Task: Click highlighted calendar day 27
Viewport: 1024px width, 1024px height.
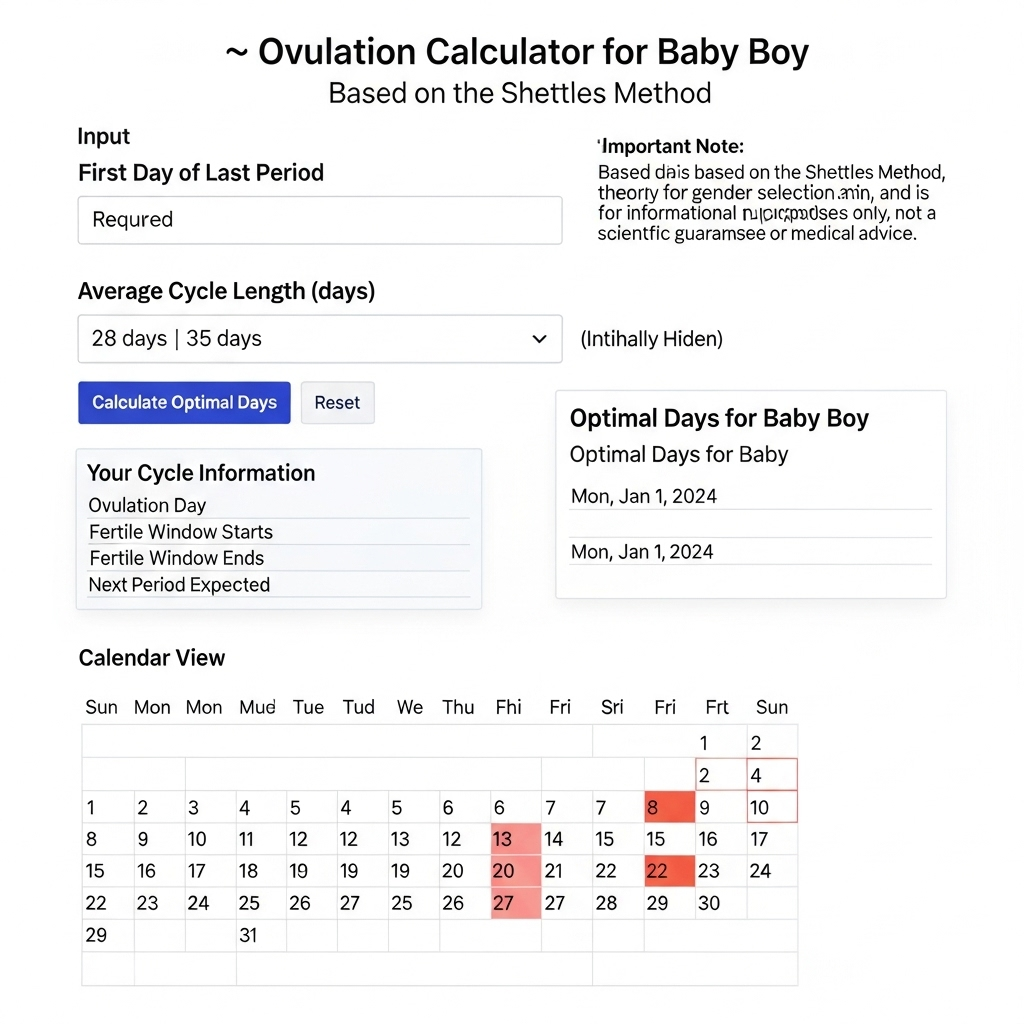Action: coord(515,903)
